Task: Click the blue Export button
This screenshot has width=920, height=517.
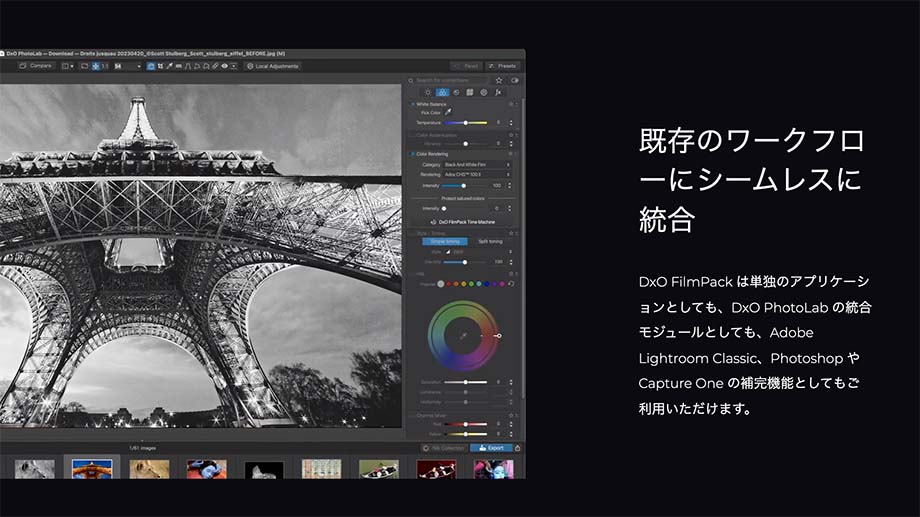Action: [492, 448]
